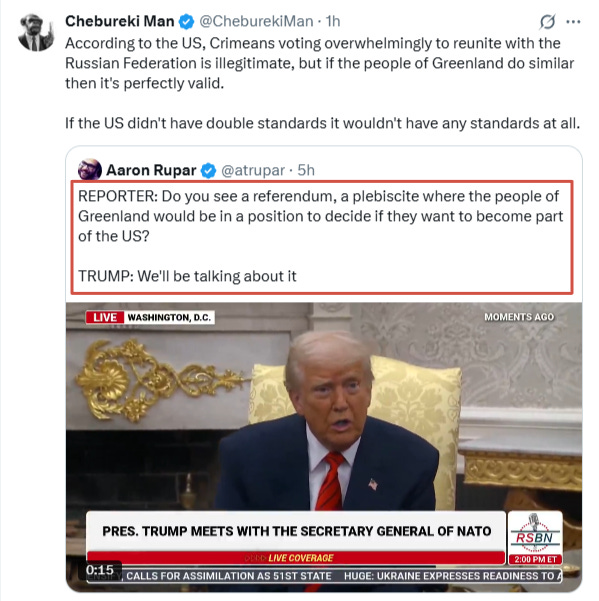Open Aaron Rupar's small avatar

90,169
